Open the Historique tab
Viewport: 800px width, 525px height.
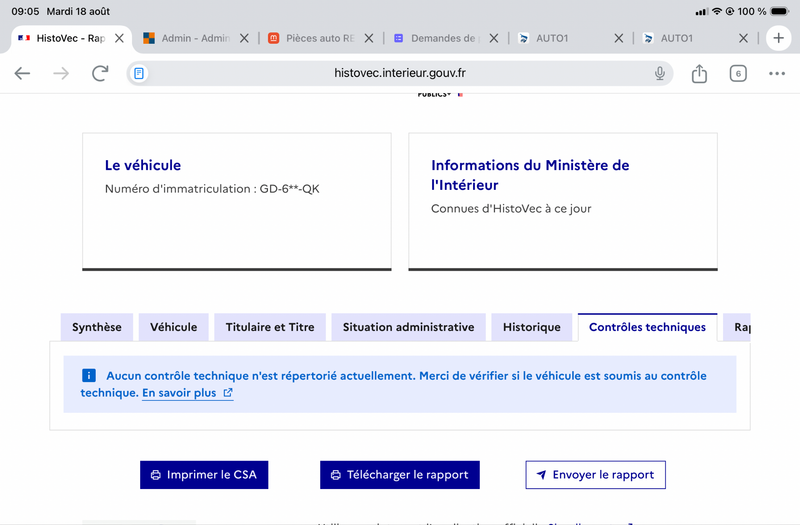coord(532,327)
